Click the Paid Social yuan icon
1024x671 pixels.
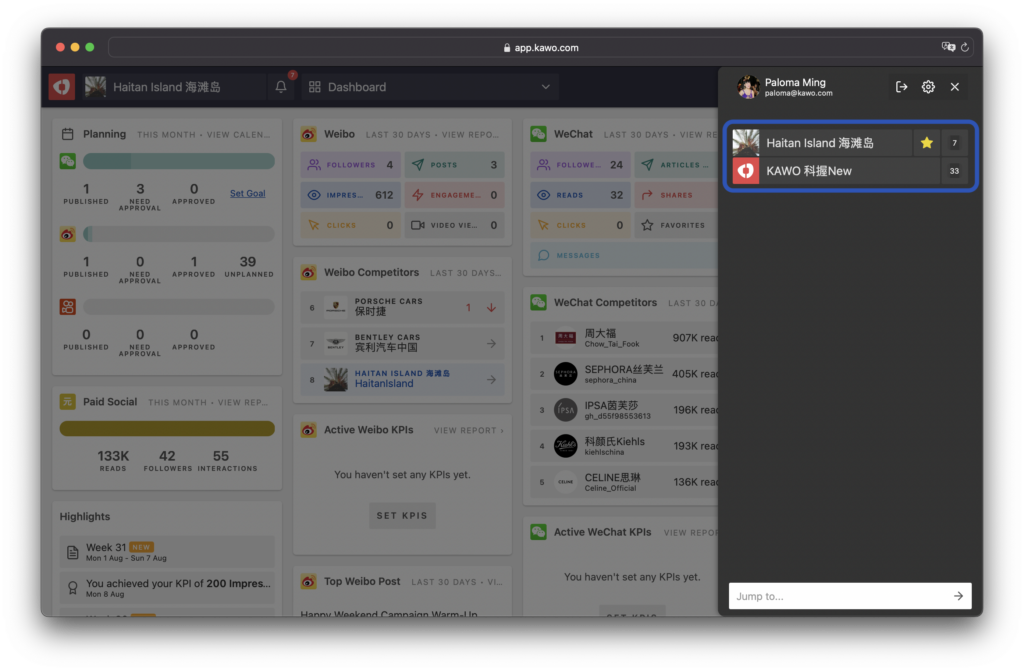(x=68, y=402)
